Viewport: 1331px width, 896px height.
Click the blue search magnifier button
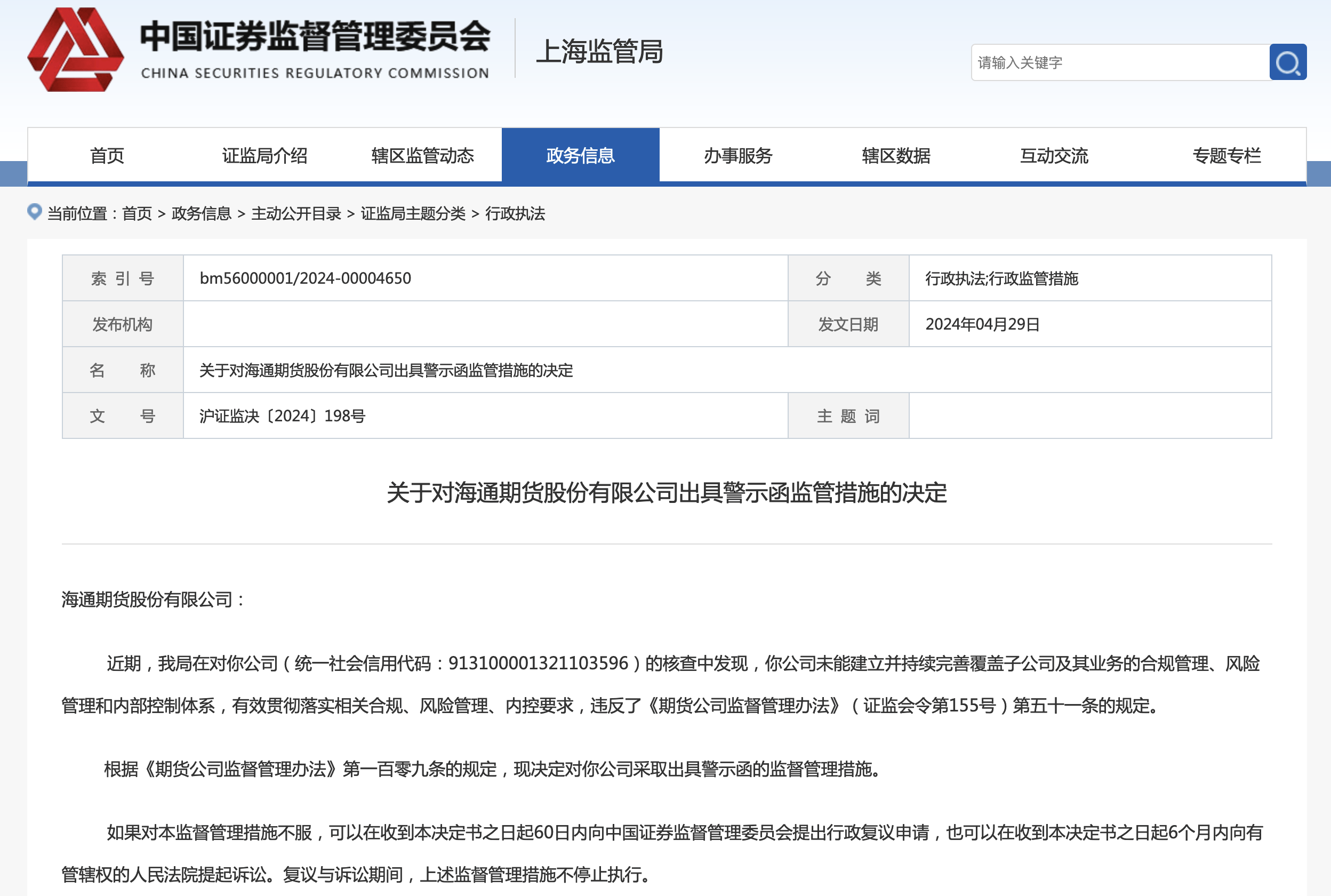click(1288, 62)
